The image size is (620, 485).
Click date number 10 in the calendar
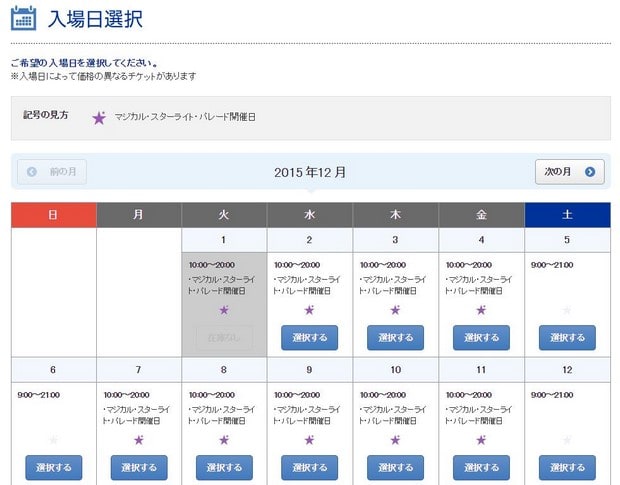tap(395, 370)
